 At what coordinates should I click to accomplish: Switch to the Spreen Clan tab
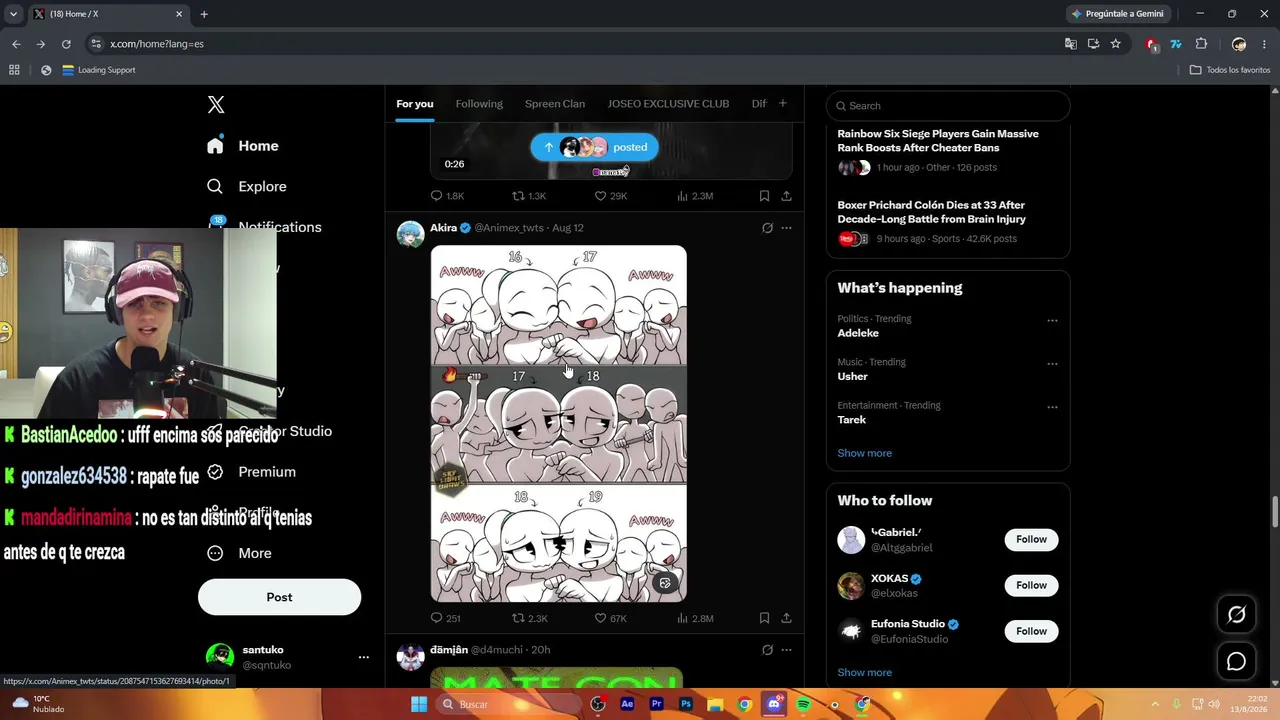pos(555,104)
